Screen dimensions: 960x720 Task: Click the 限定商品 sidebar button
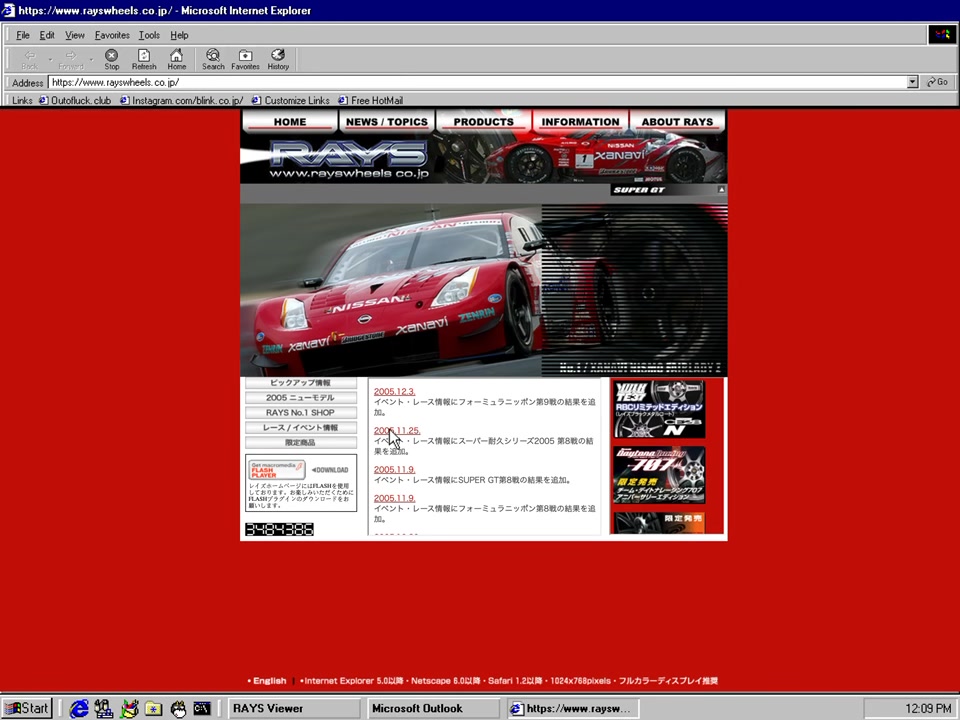click(301, 442)
